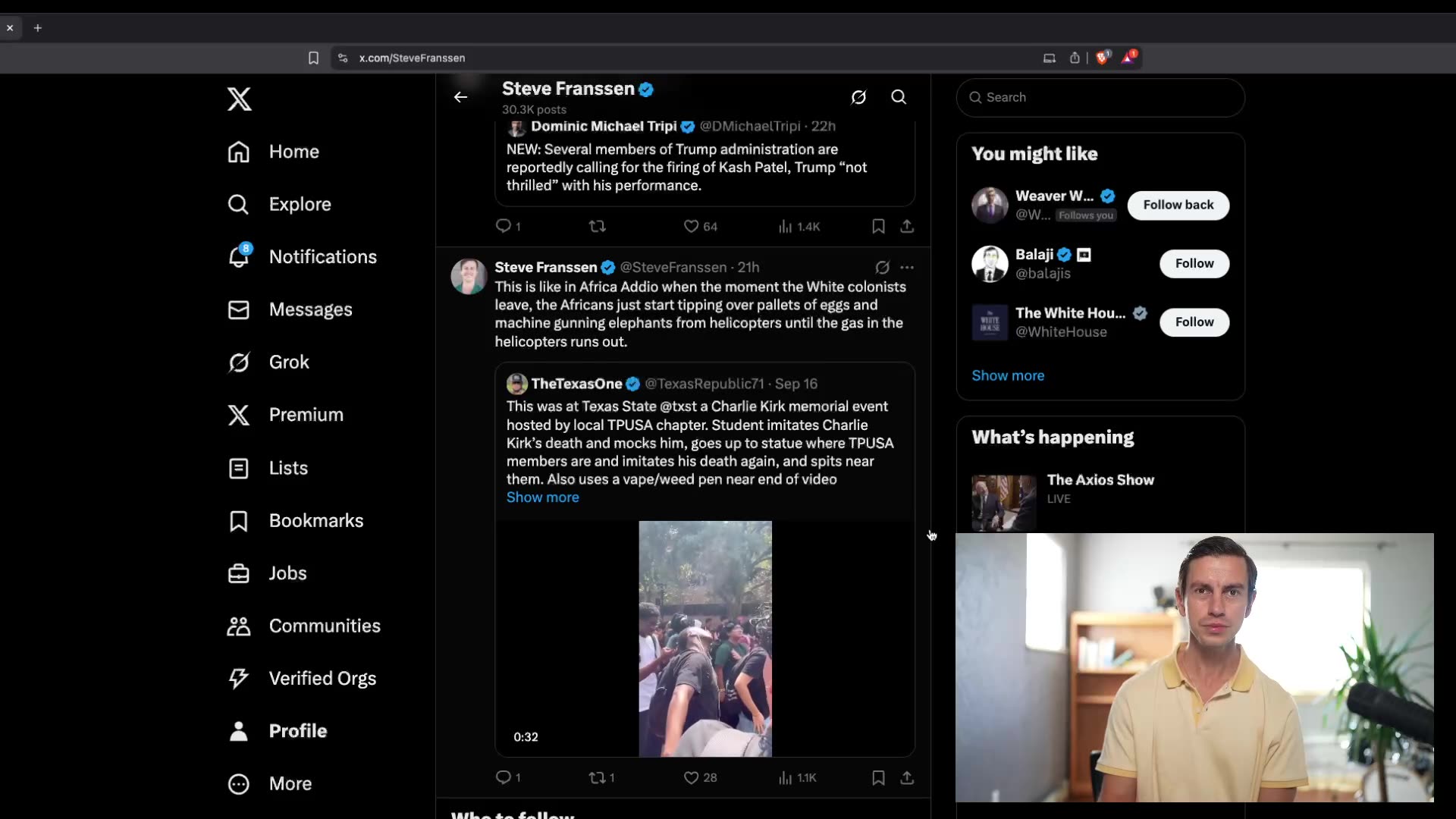The width and height of the screenshot is (1456, 819).
Task: Open the Explore page
Action: [279, 204]
